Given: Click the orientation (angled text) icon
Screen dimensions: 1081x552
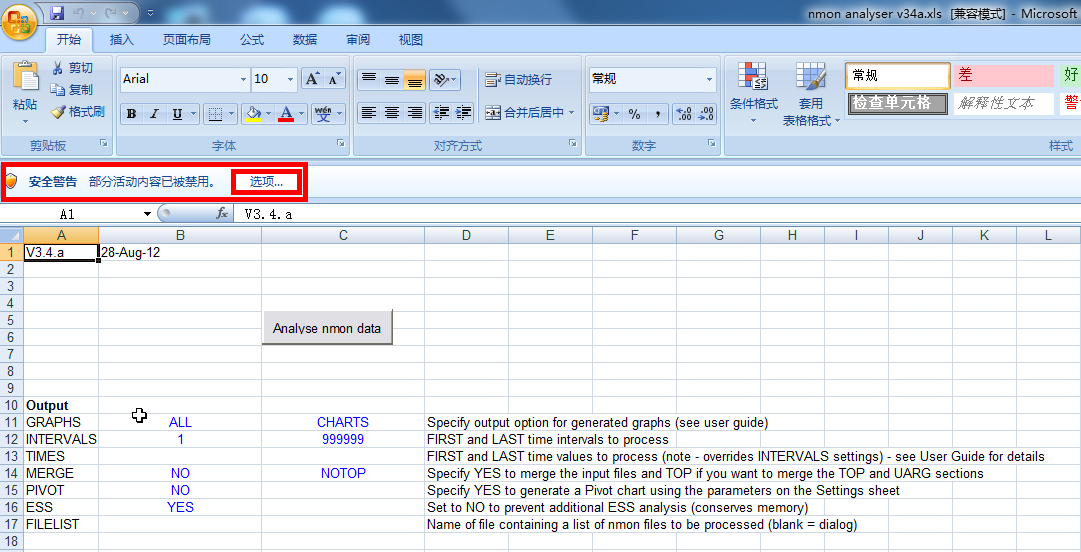Looking at the screenshot, I should 441,80.
